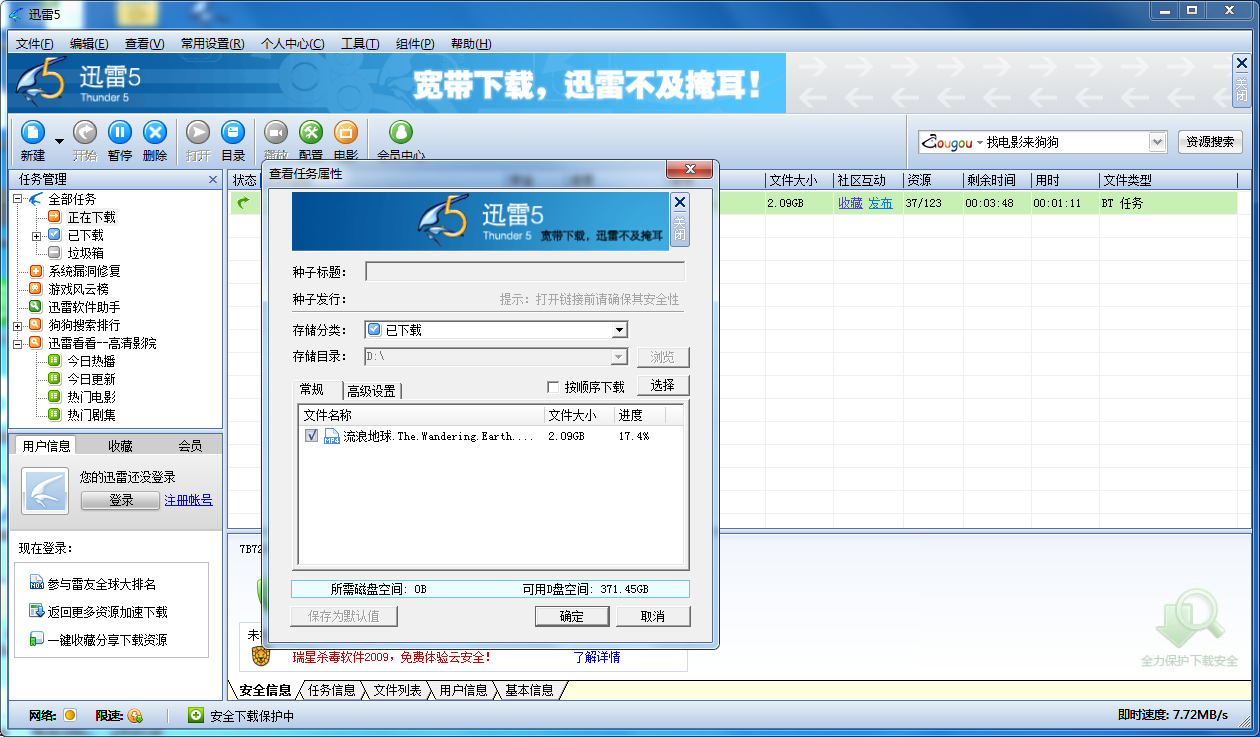Click the 开始 start toolbar icon
This screenshot has width=1260, height=737.
(x=85, y=132)
